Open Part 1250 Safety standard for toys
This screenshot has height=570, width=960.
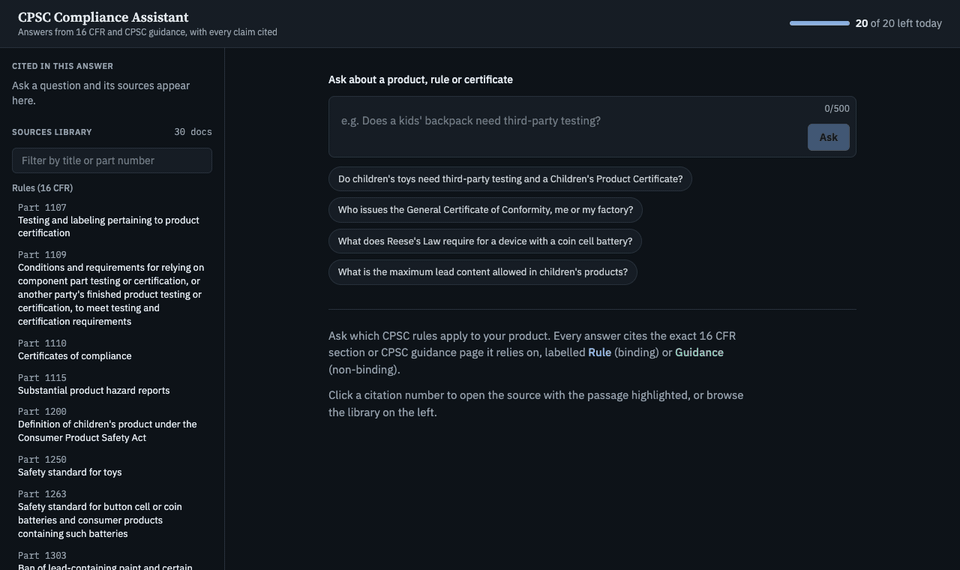[112, 466]
